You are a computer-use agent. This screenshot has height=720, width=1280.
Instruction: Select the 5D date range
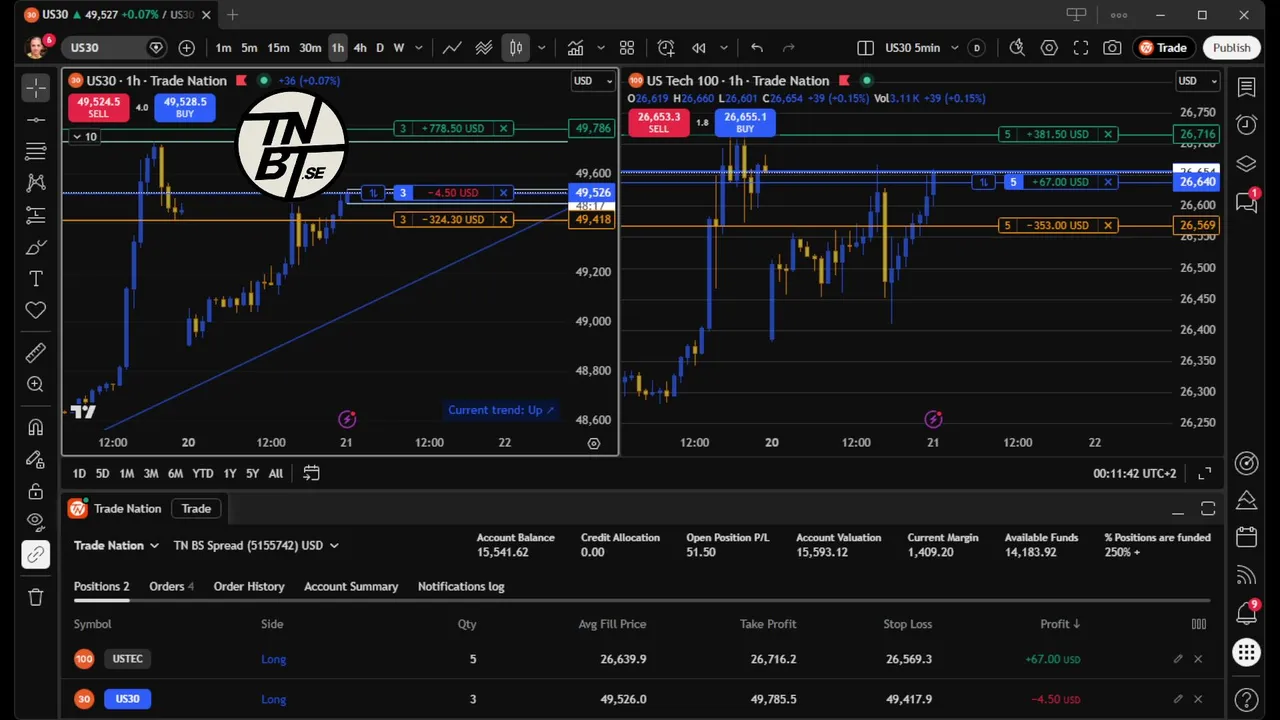(x=102, y=473)
